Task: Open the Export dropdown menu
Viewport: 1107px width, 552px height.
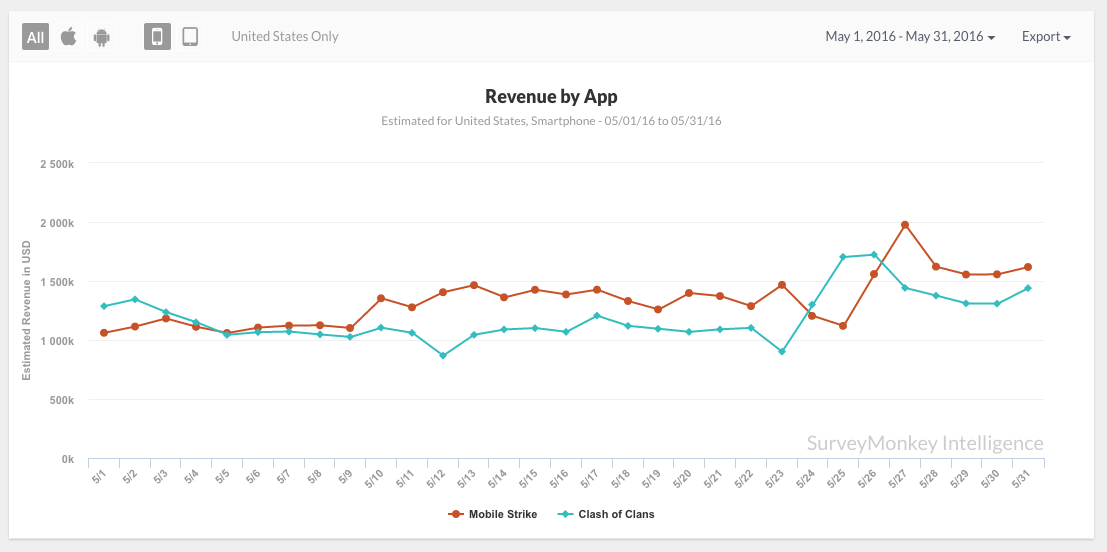Action: tap(1046, 37)
